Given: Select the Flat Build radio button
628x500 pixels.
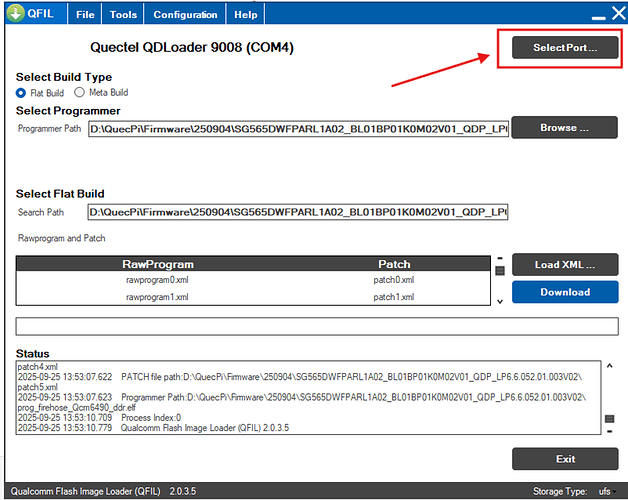Looking at the screenshot, I should coord(20,93).
